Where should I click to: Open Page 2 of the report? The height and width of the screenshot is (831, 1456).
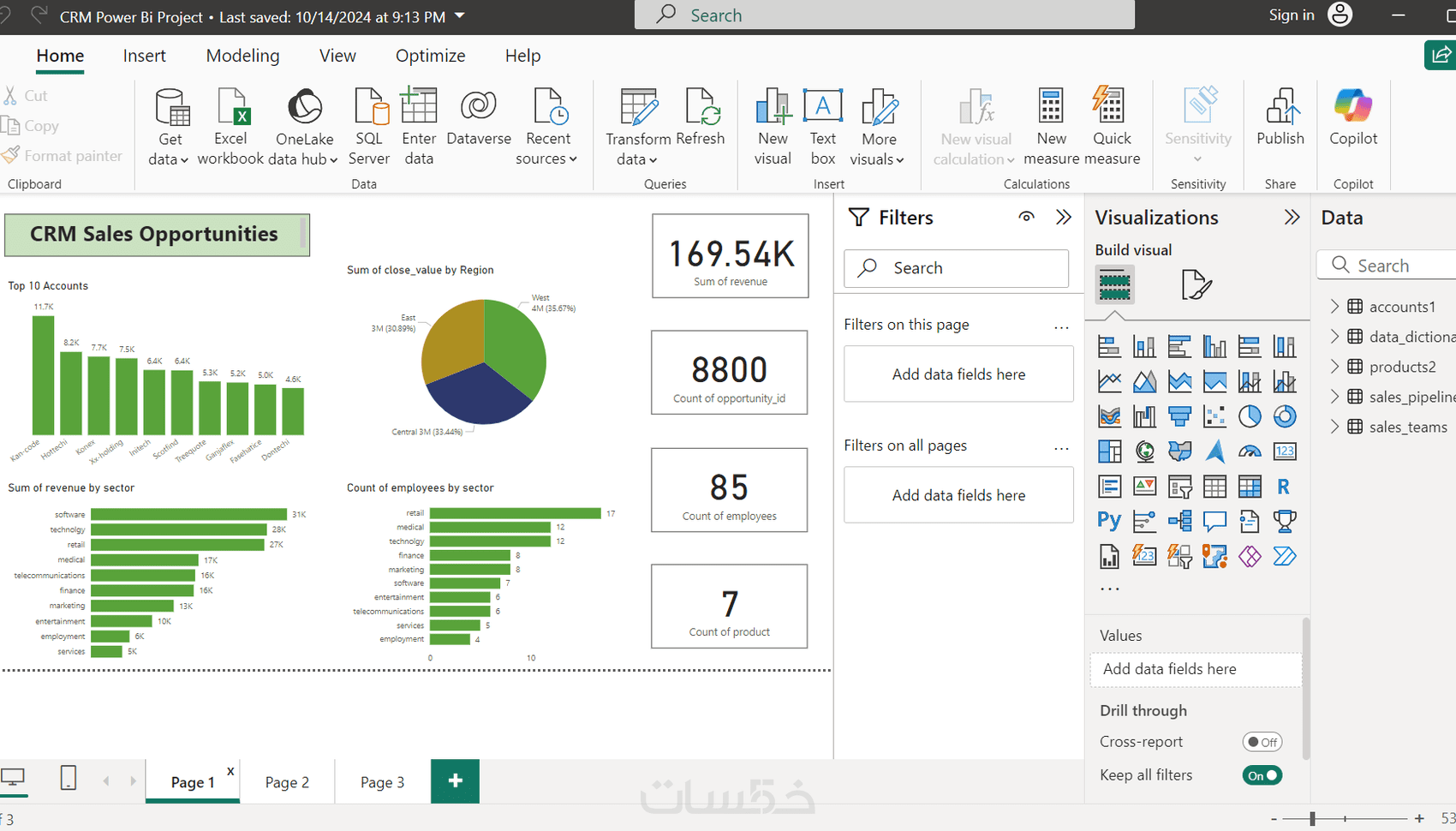pos(287,781)
